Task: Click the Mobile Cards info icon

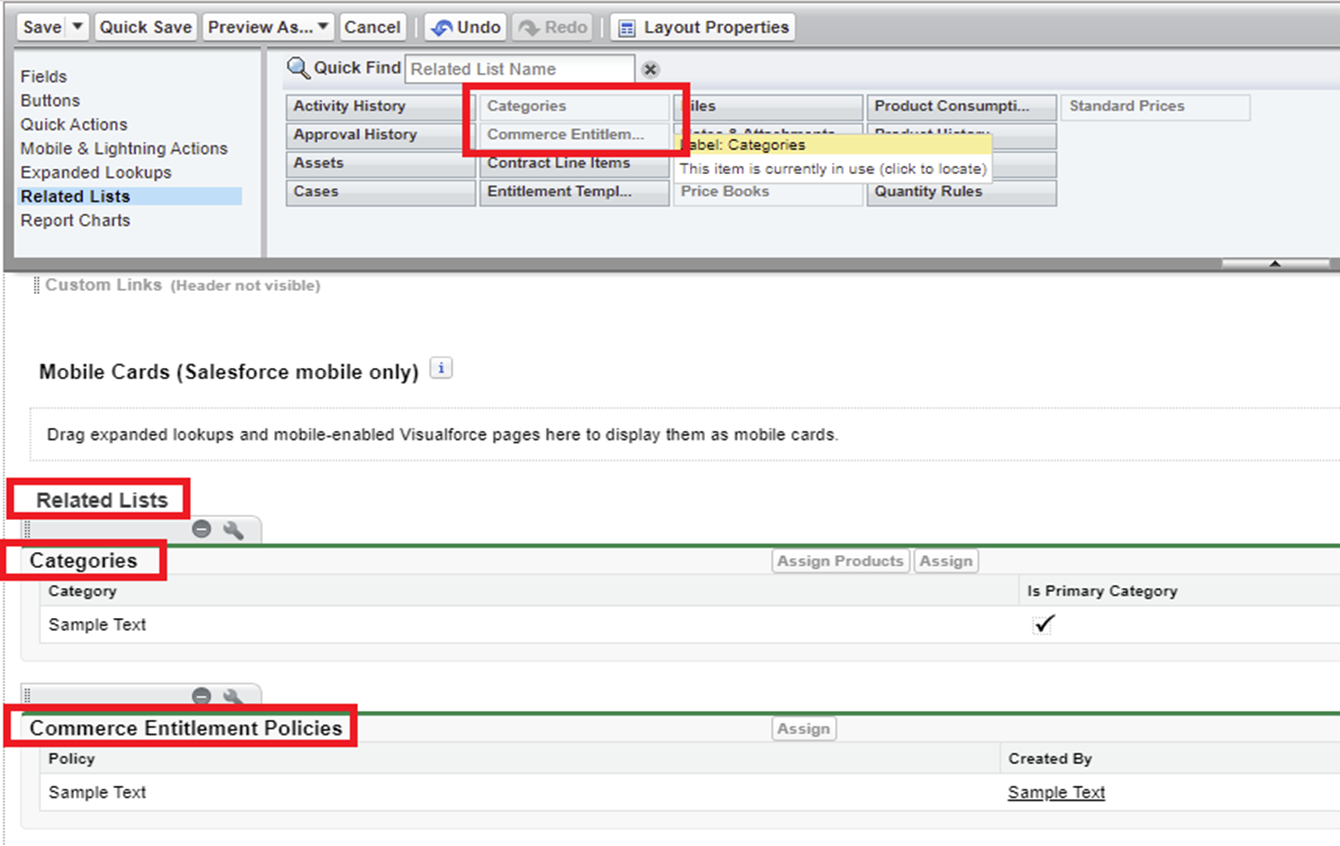Action: point(441,368)
